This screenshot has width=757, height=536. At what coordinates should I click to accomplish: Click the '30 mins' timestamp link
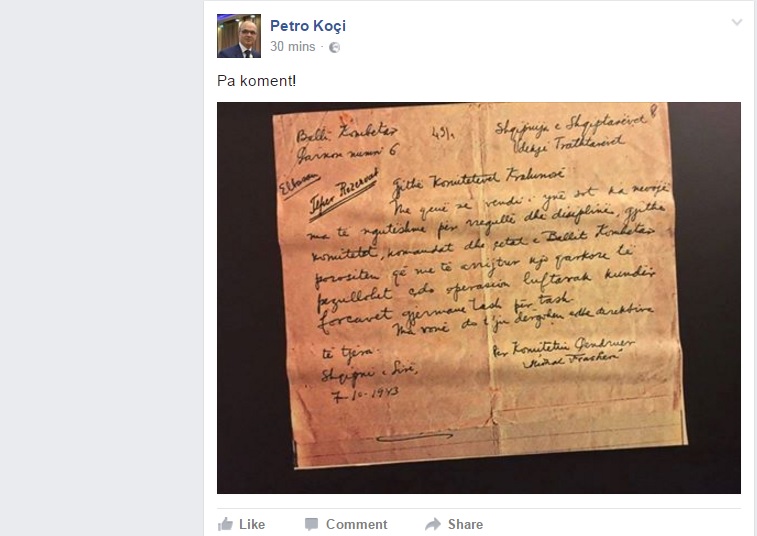(293, 47)
